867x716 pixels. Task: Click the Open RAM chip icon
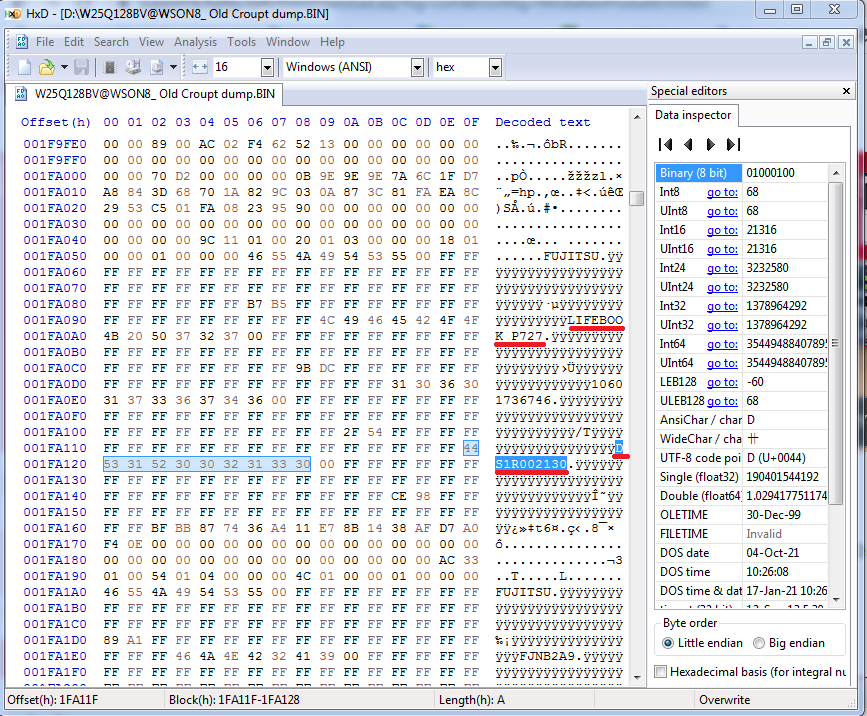tap(110, 67)
